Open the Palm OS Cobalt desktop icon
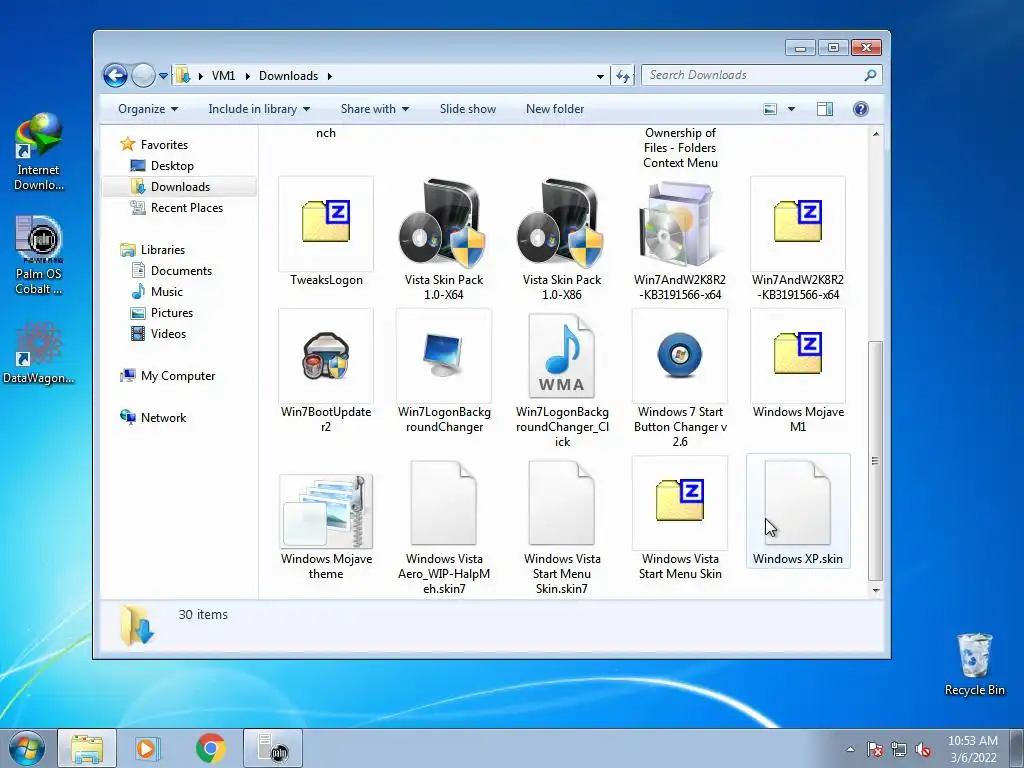Screen dimensions: 1024x768 coord(39,255)
